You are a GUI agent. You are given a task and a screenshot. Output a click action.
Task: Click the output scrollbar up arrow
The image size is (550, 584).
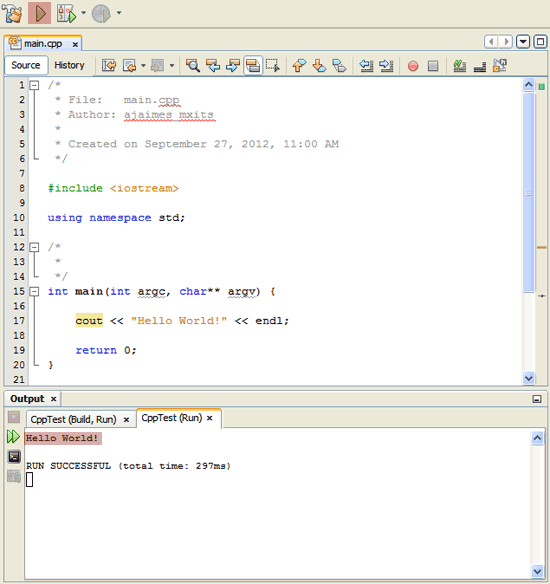coord(537,438)
